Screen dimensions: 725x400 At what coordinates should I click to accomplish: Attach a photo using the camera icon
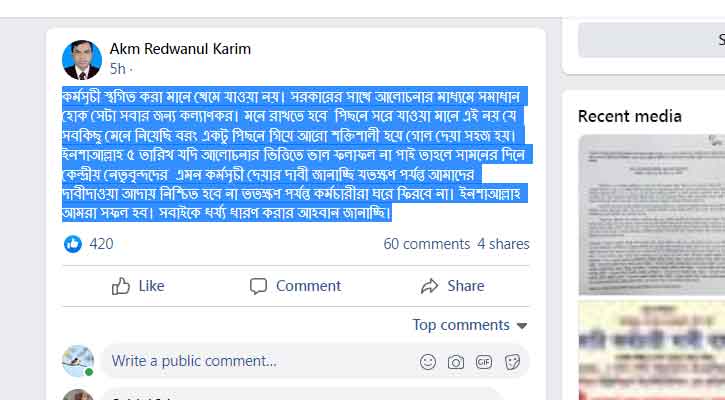point(456,361)
